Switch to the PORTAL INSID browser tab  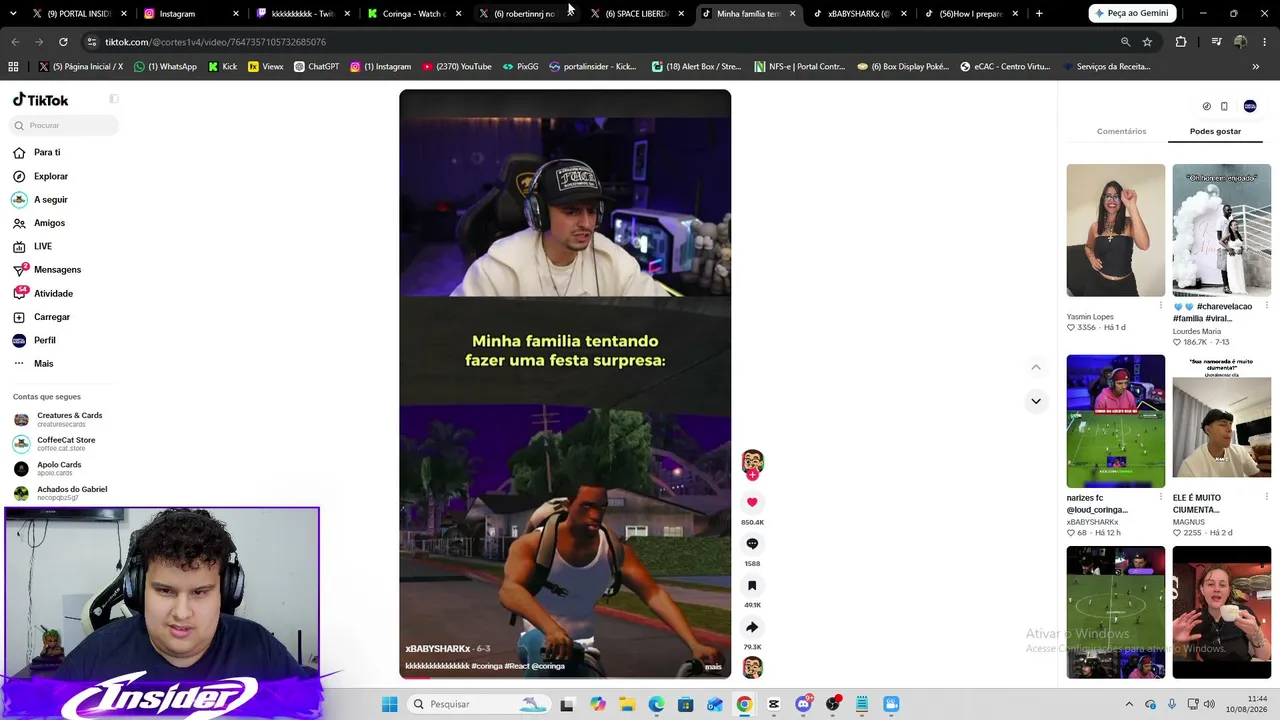click(x=79, y=14)
